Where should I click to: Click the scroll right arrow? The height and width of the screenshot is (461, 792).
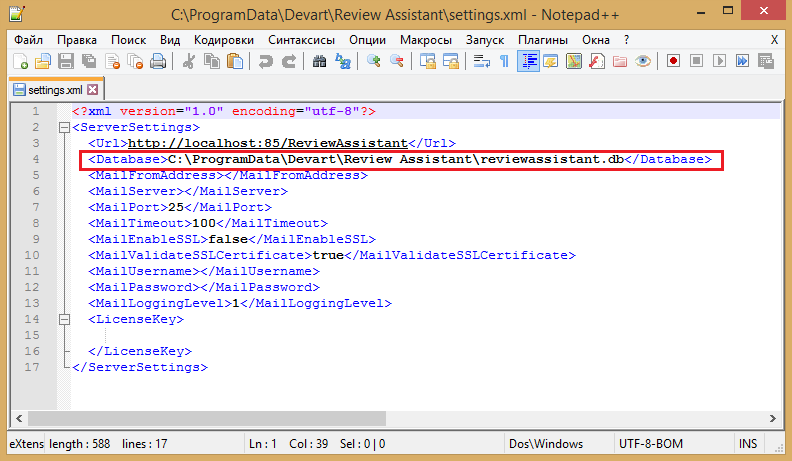[x=772, y=418]
